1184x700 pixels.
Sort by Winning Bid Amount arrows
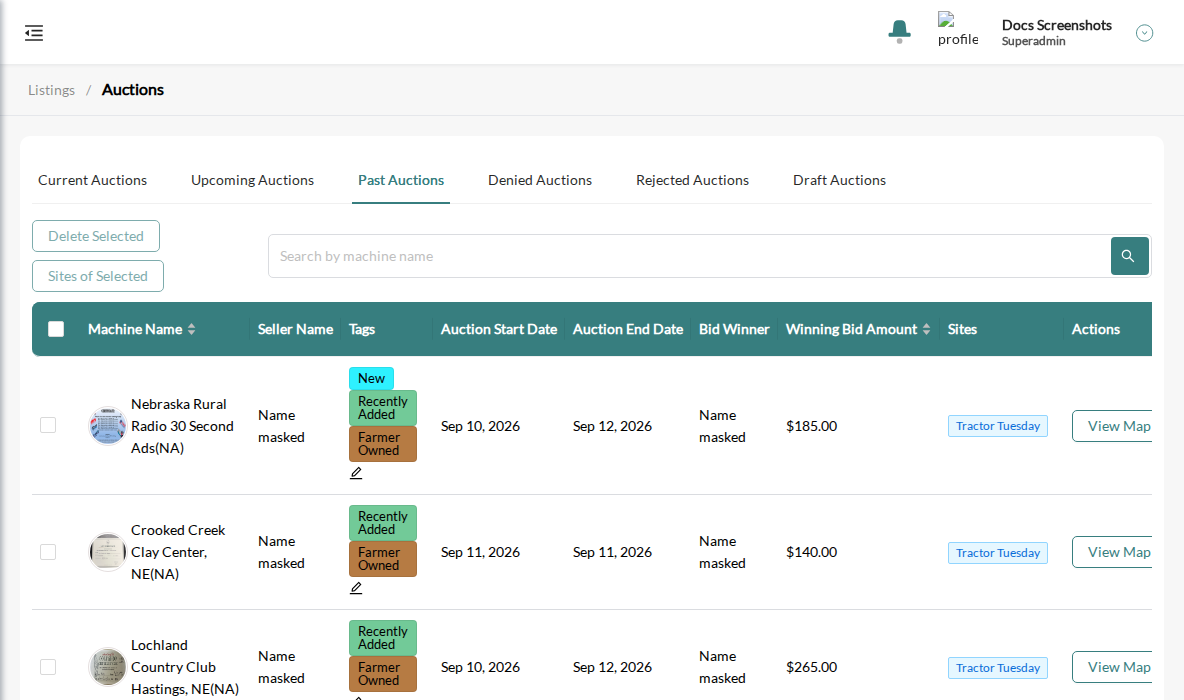pyautogui.click(x=927, y=329)
